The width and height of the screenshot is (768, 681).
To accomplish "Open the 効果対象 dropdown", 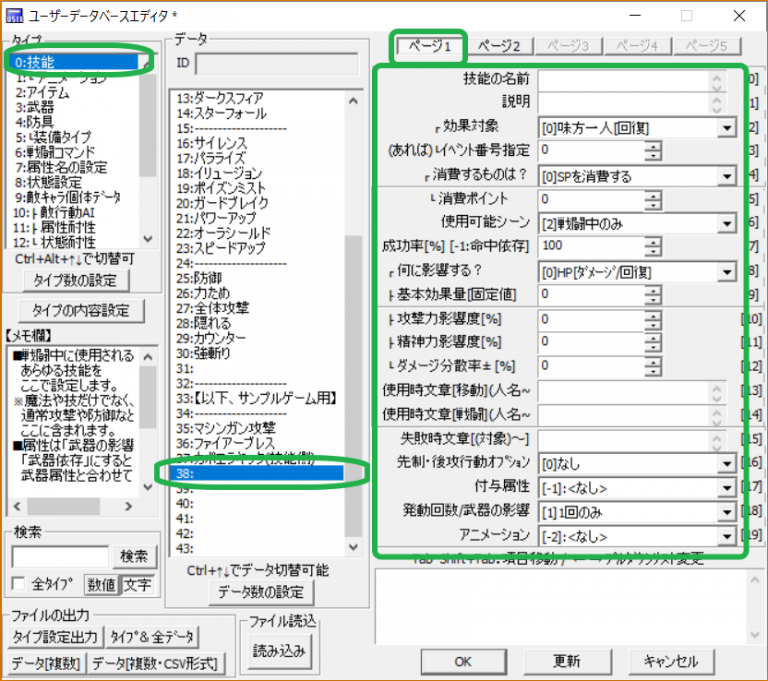I will click(726, 128).
